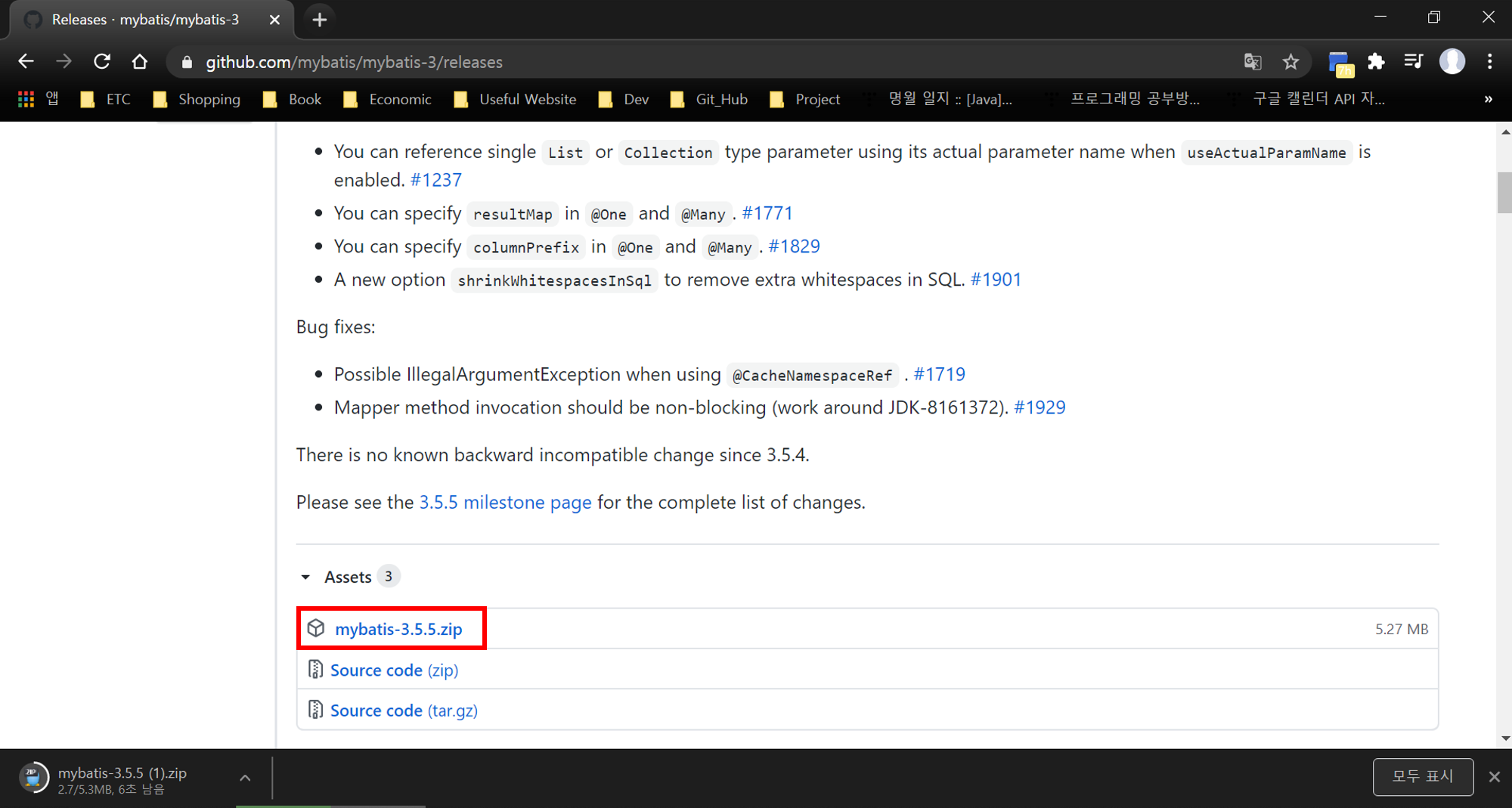Open the 구글 캘린더 API bookmark
The height and width of the screenshot is (808, 1512).
pos(1306,99)
